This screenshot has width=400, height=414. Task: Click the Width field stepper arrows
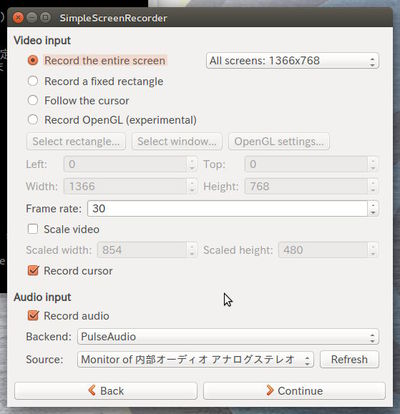(x=192, y=186)
